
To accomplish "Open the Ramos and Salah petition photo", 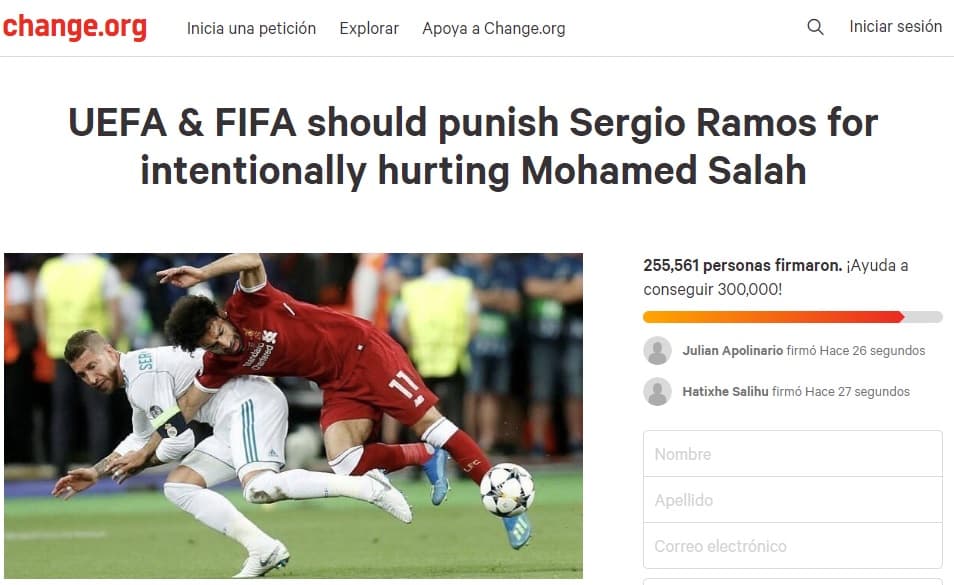I will point(293,415).
